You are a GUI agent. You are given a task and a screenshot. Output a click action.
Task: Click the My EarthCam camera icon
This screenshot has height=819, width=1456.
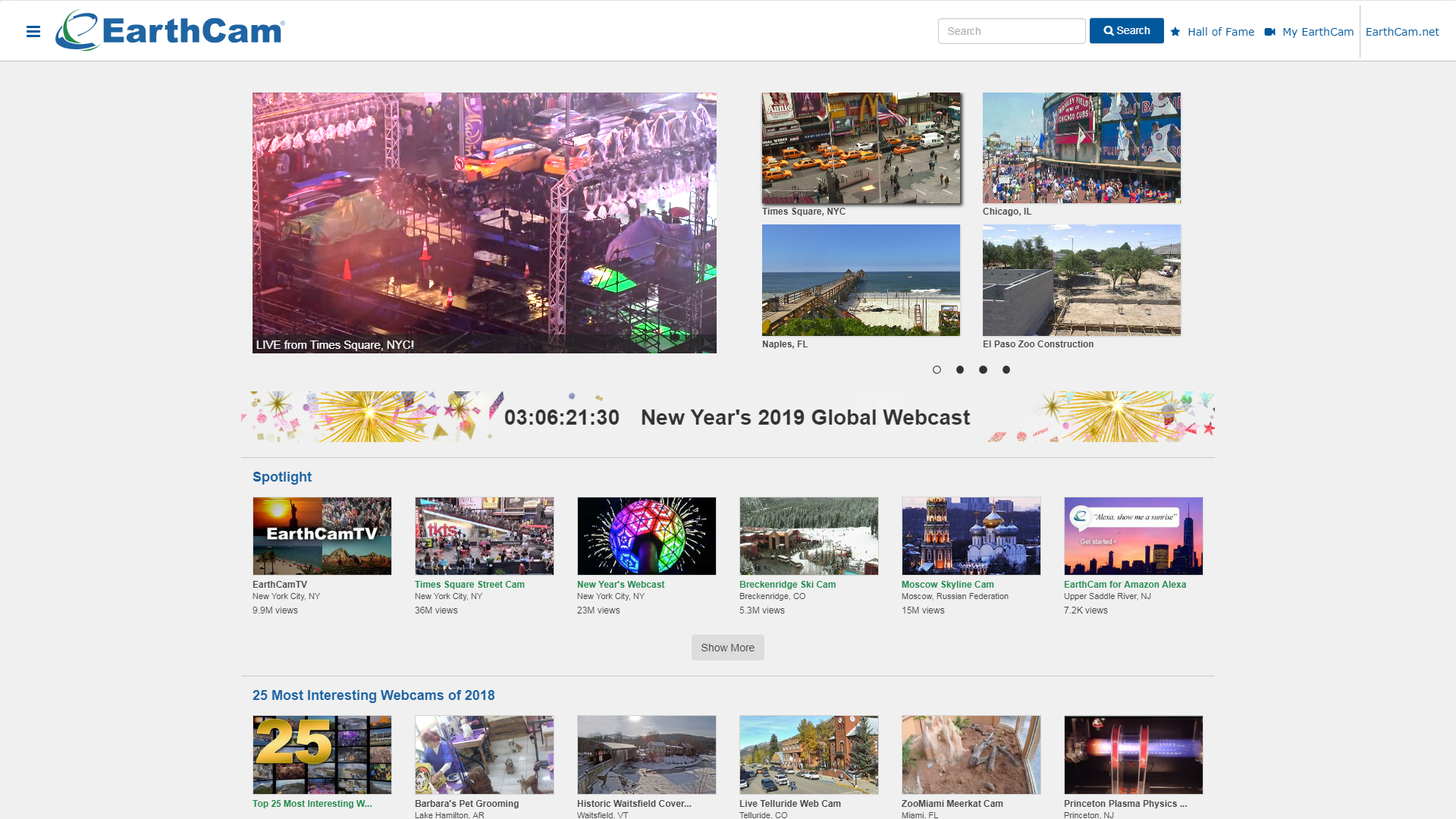(1270, 32)
